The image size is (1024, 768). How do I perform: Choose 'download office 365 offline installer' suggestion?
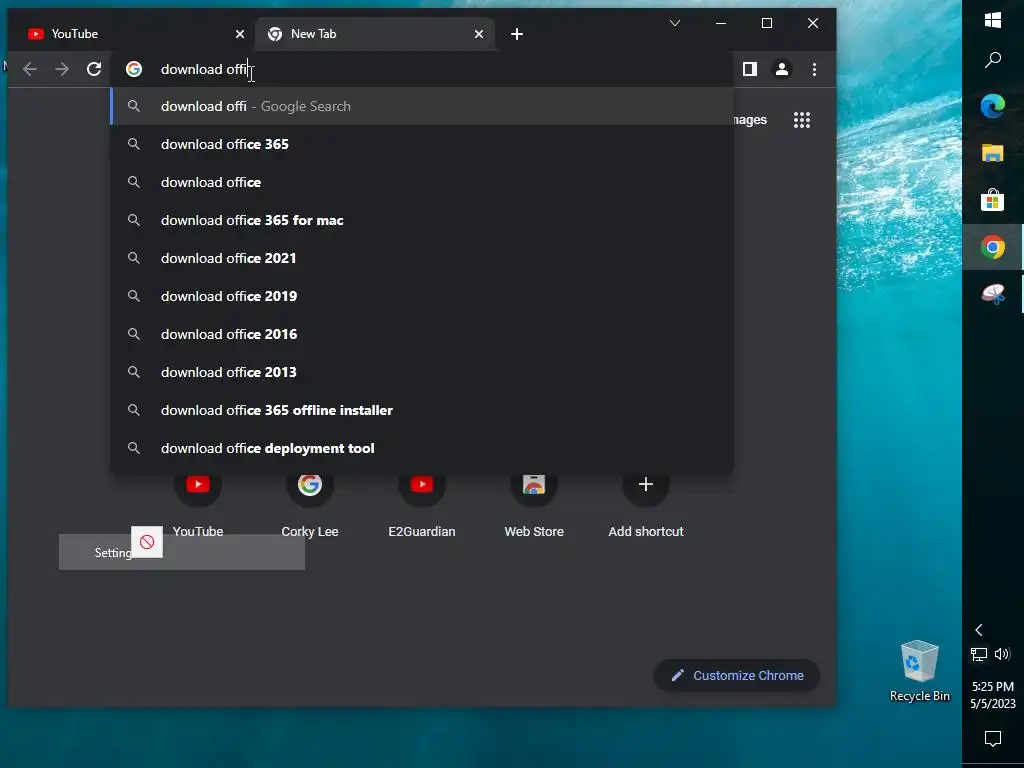click(x=422, y=410)
